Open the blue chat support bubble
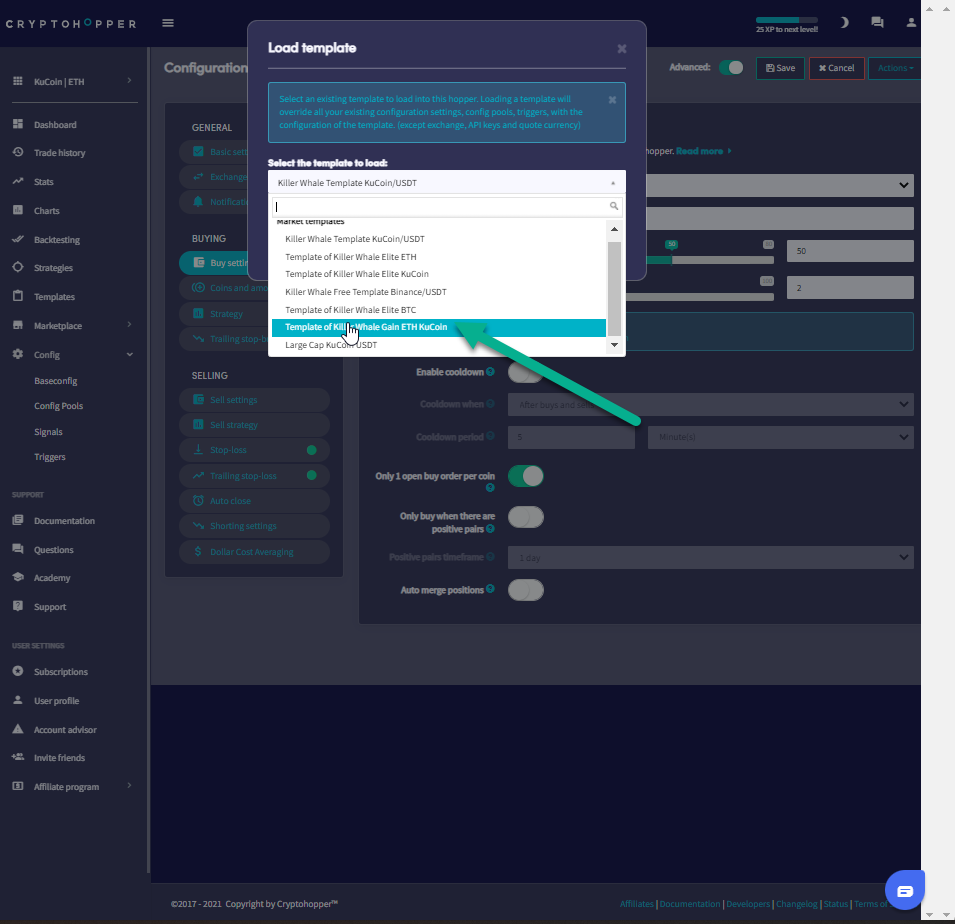Screen dimensions: 955x924 coord(904,890)
